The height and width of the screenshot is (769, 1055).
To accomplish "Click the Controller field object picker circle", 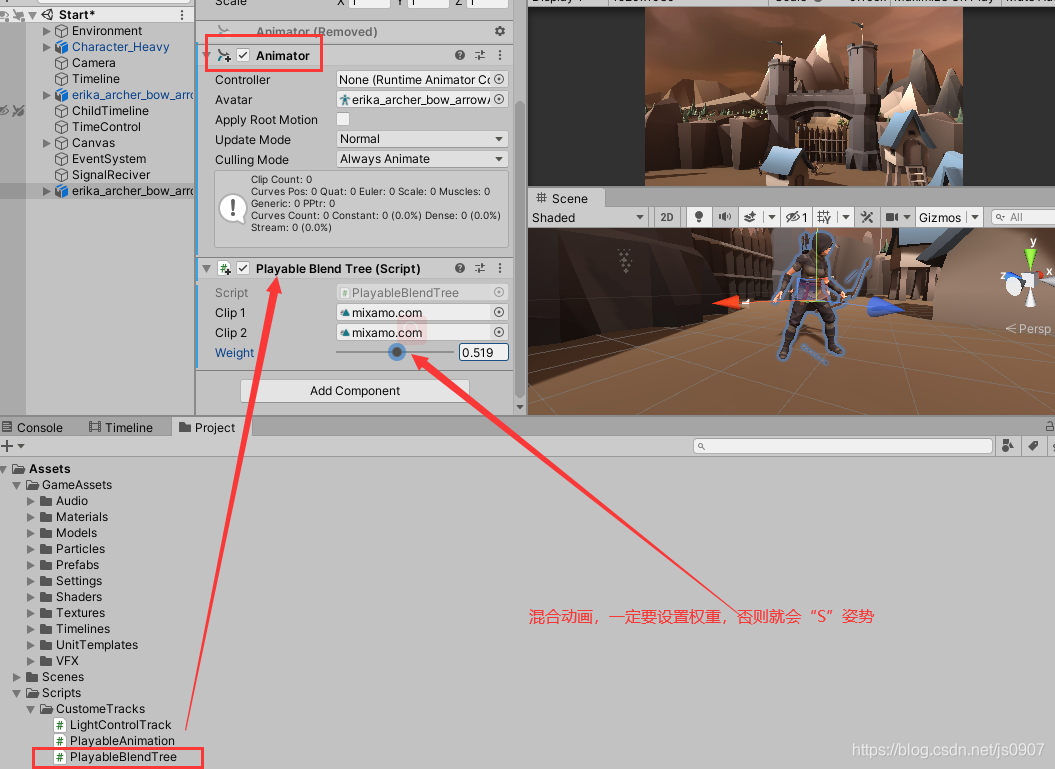I will pyautogui.click(x=500, y=79).
